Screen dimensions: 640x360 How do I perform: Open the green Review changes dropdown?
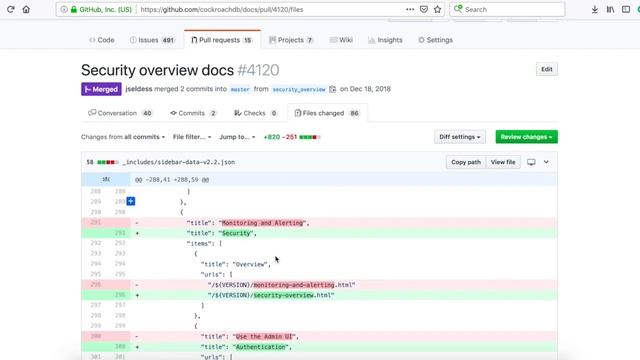(527, 137)
